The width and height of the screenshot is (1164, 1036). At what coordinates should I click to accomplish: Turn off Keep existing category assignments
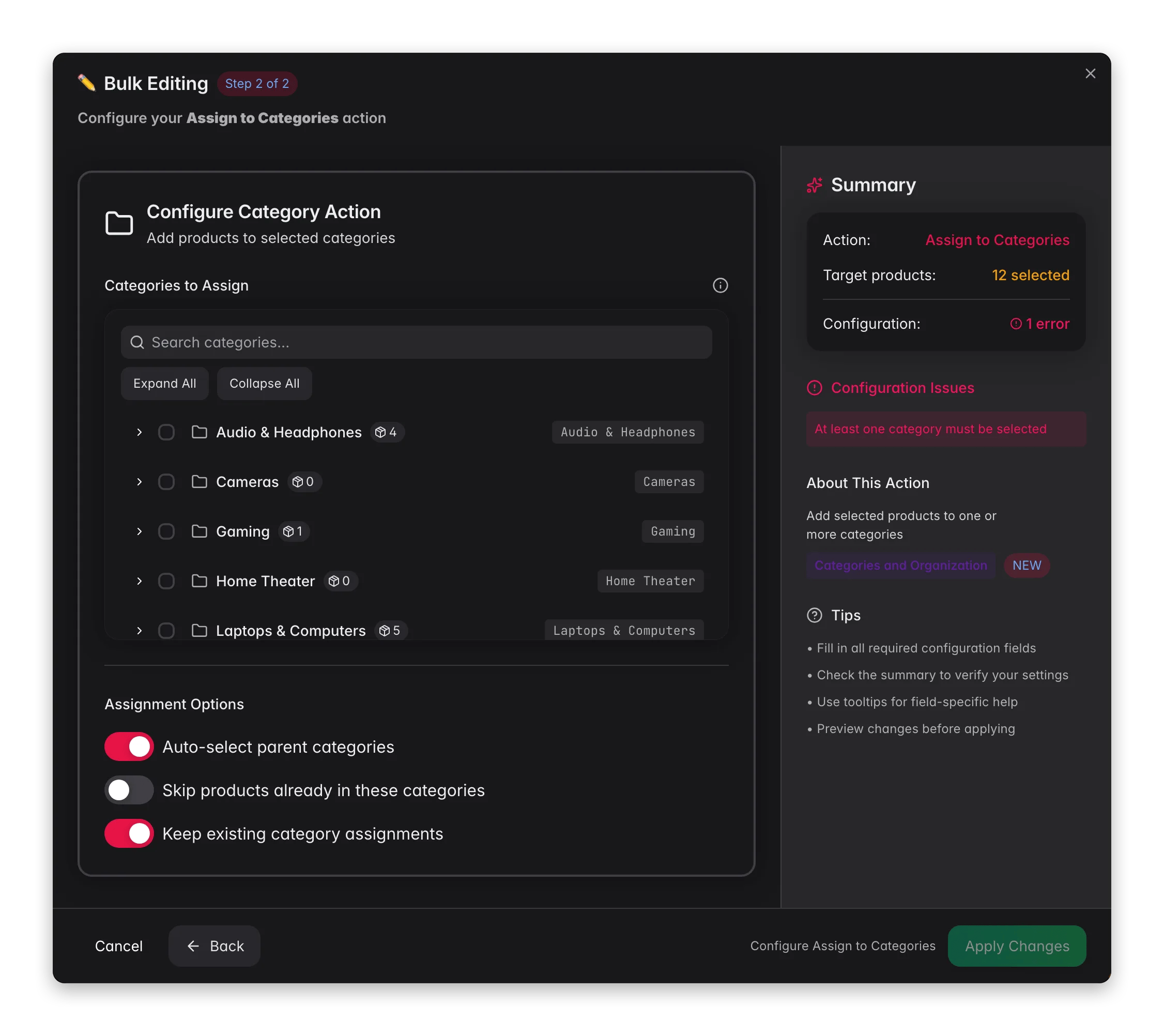[129, 834]
